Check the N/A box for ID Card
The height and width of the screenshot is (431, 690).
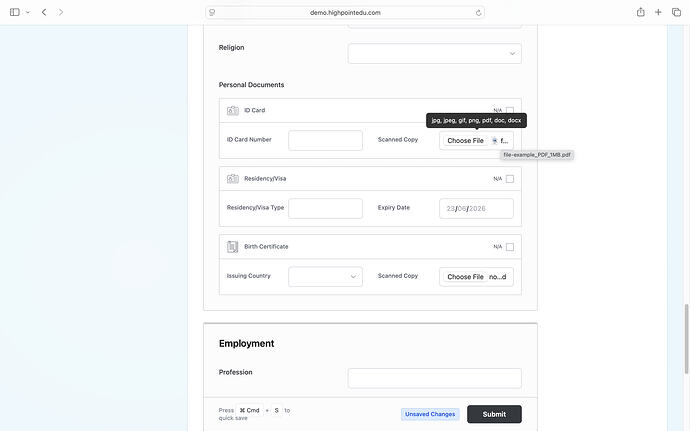pyautogui.click(x=510, y=111)
